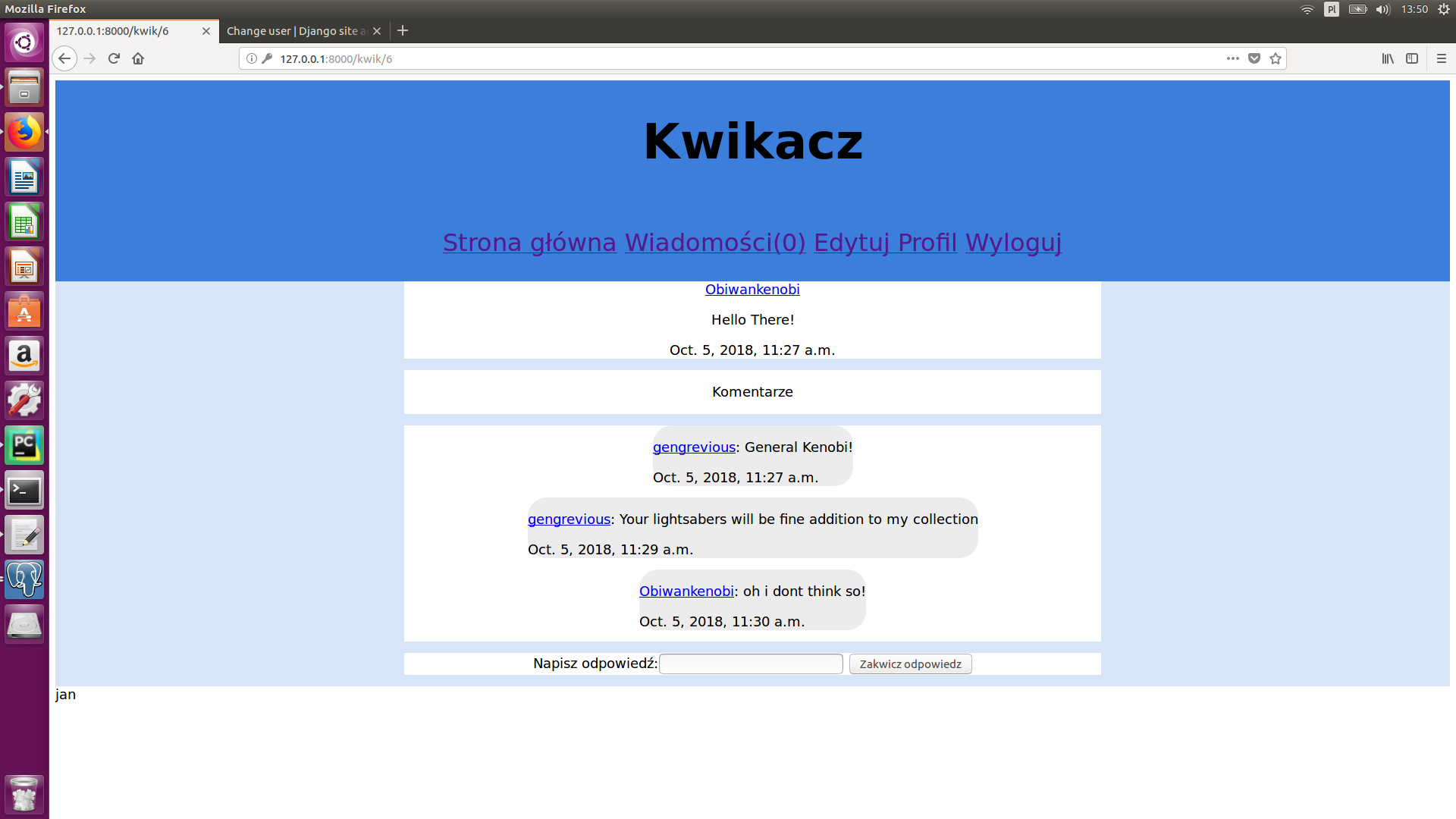Viewport: 1456px width, 819px height.
Task: Open the volume control
Action: point(1383,9)
